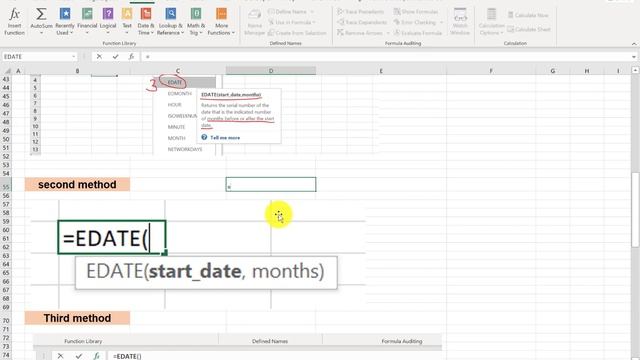Viewport: 640px width, 360px height.
Task: Open the Text functions menu
Action: tap(127, 22)
